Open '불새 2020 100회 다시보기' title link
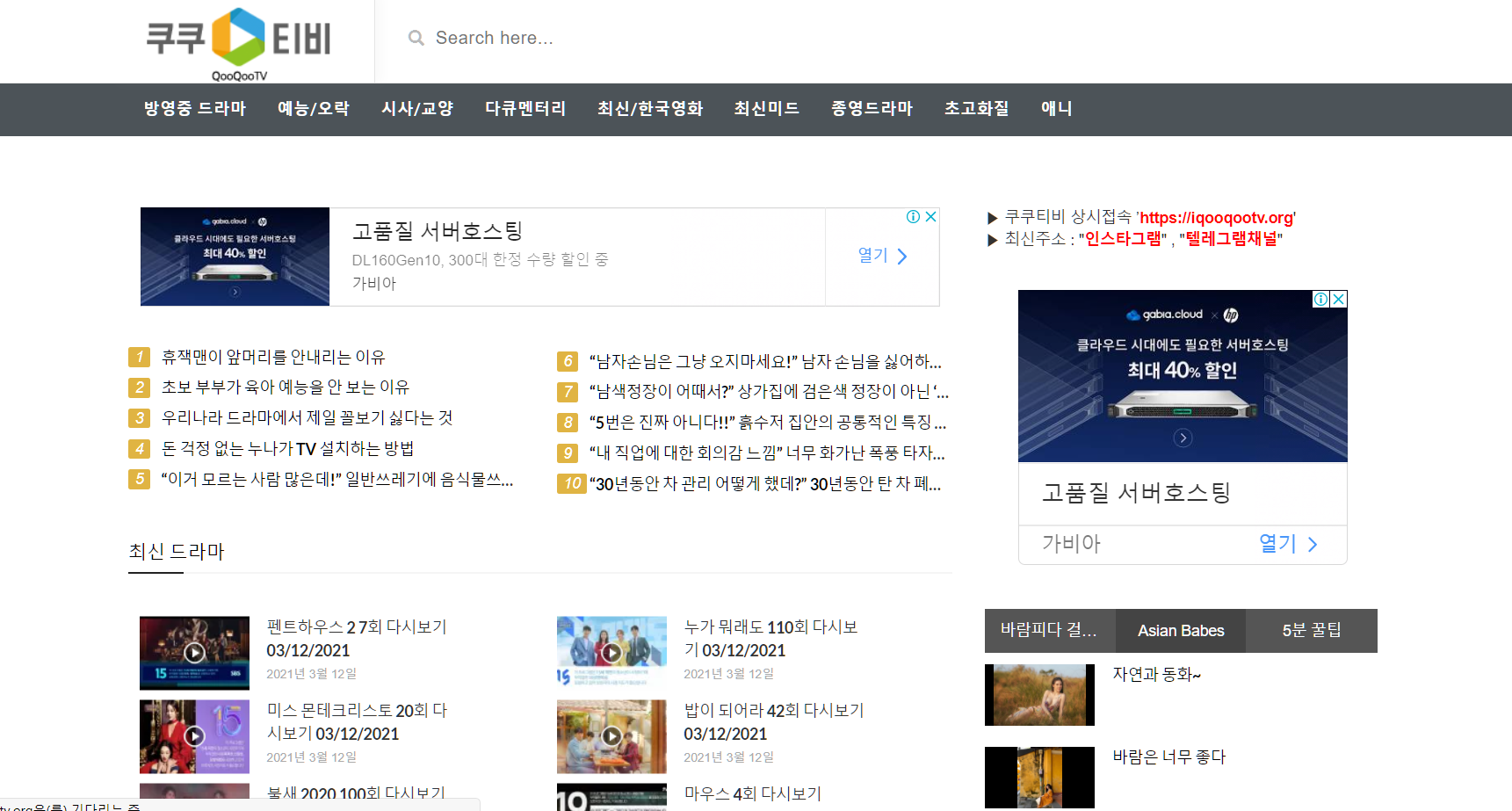The image size is (1512, 811). [x=356, y=793]
